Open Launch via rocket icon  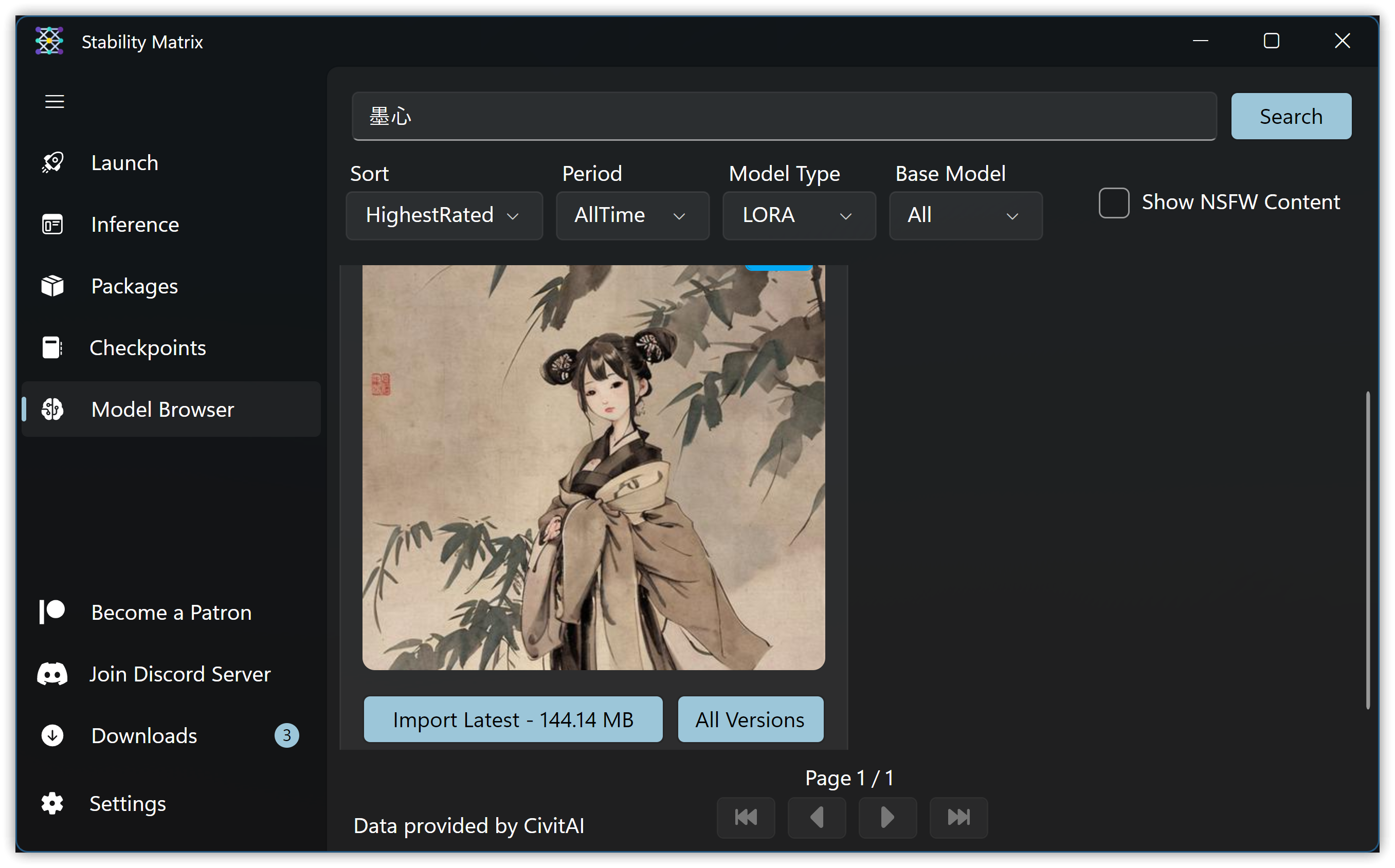click(x=52, y=162)
